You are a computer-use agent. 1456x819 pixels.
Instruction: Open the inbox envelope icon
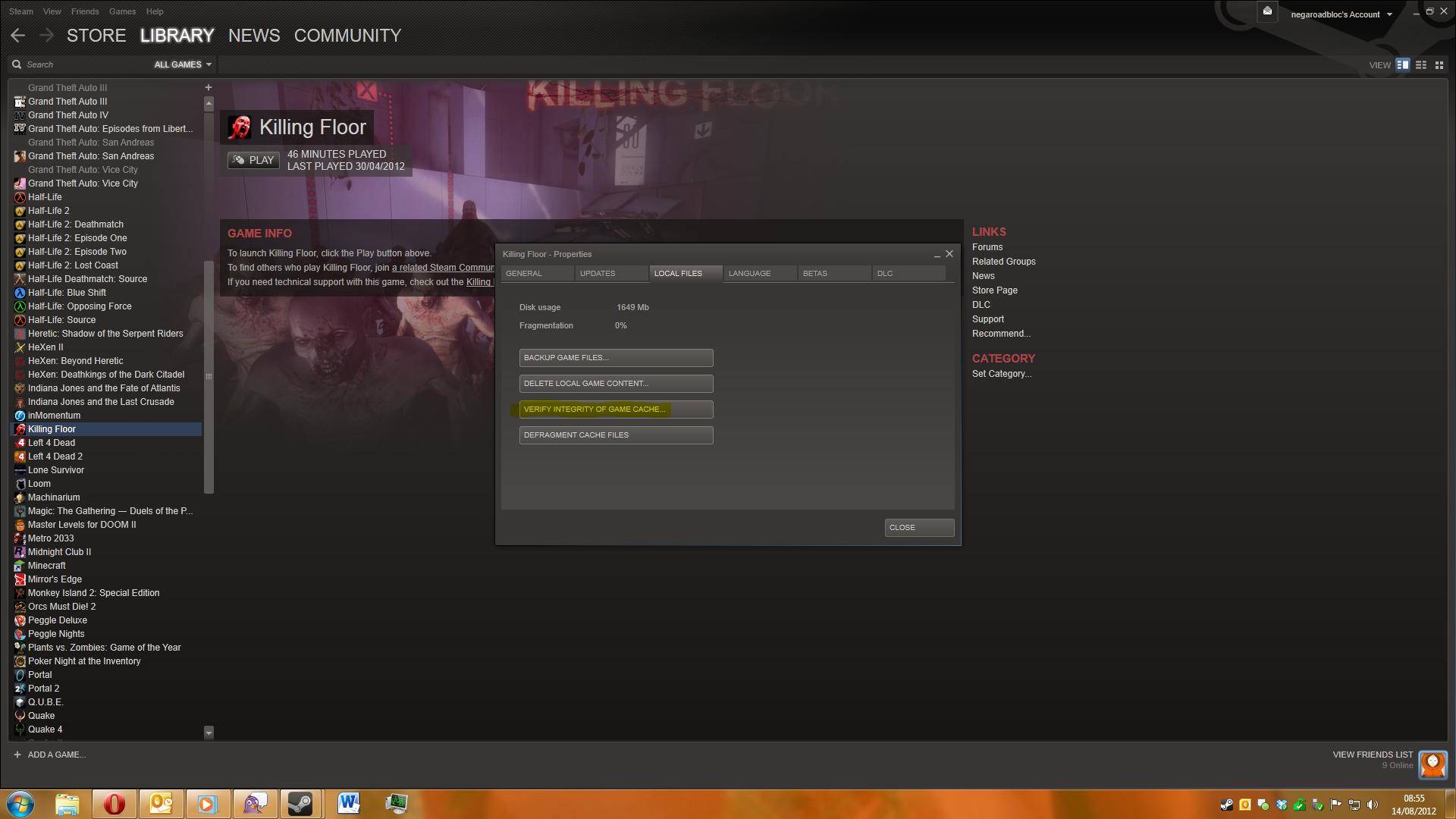[x=1267, y=11]
